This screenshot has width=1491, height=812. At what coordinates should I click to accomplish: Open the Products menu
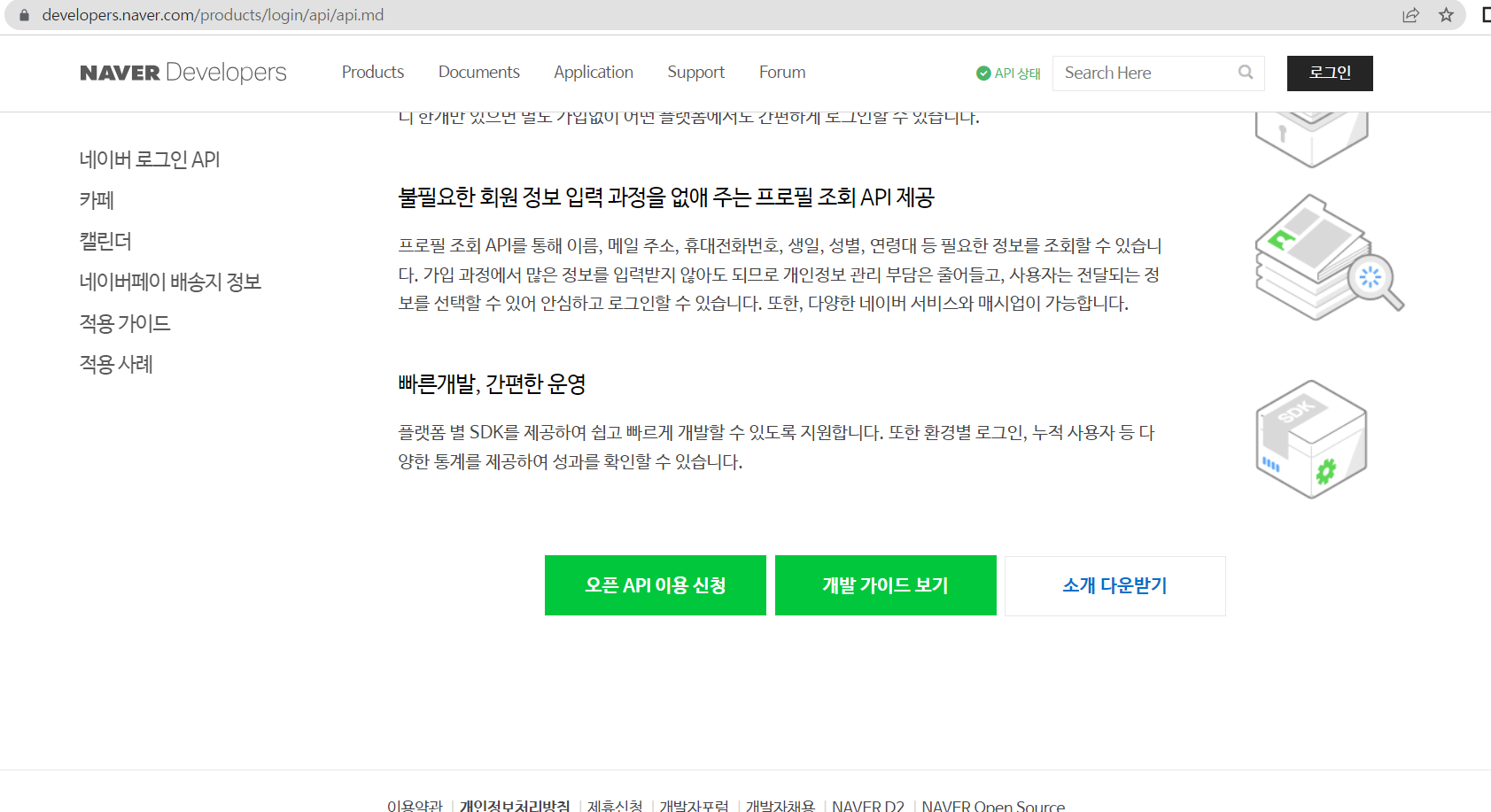click(373, 73)
